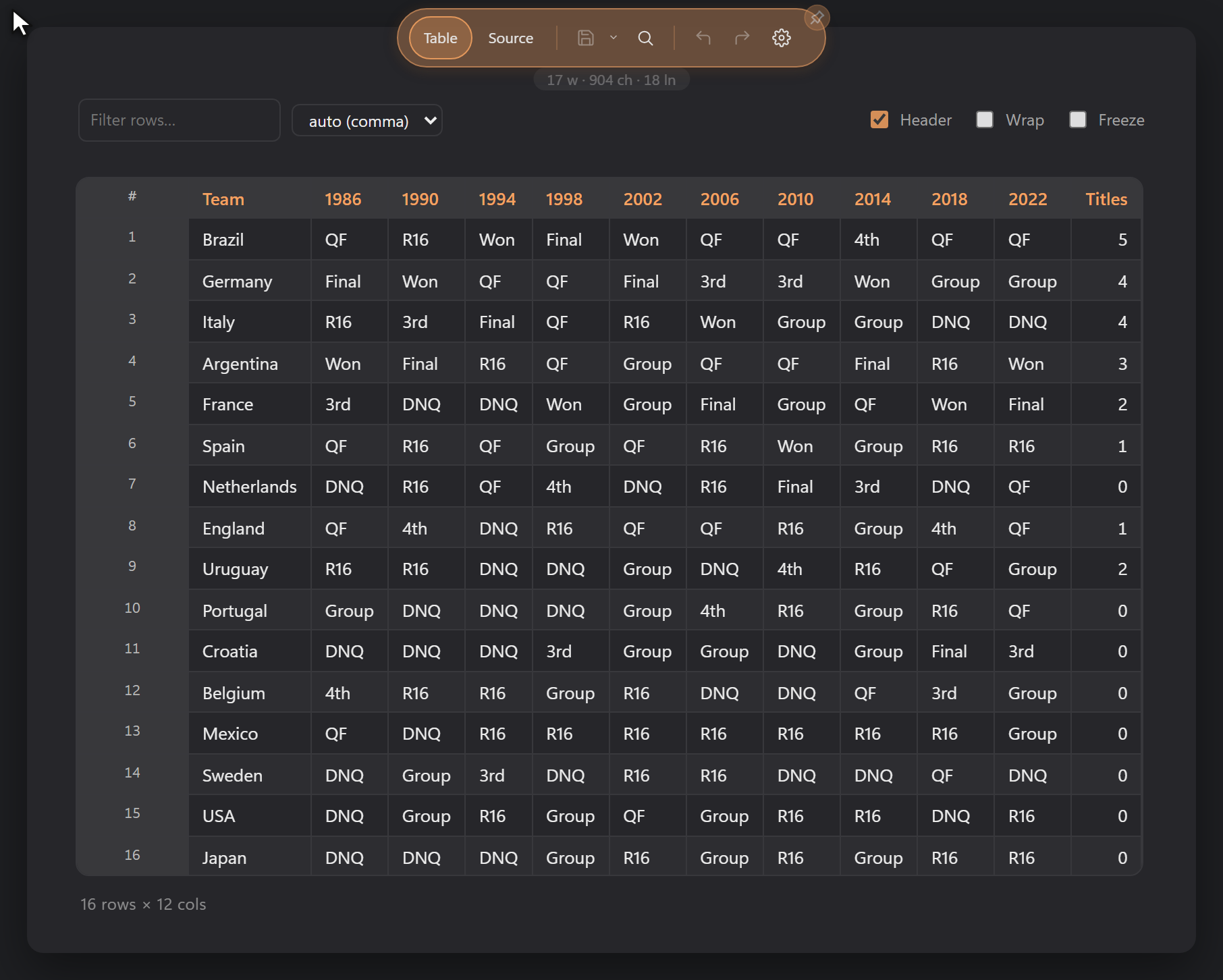Image resolution: width=1223 pixels, height=980 pixels.
Task: Select Germany's 2014 Won cell
Action: [x=879, y=281]
